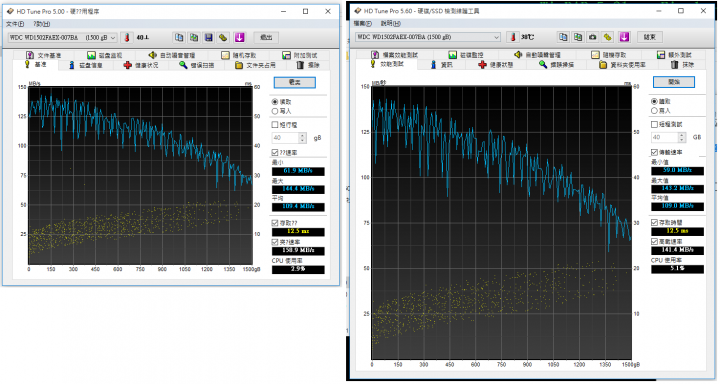Click purple down-arrow icon in HD Tune 5.00
This screenshot has width=720, height=384.
[x=239, y=38]
